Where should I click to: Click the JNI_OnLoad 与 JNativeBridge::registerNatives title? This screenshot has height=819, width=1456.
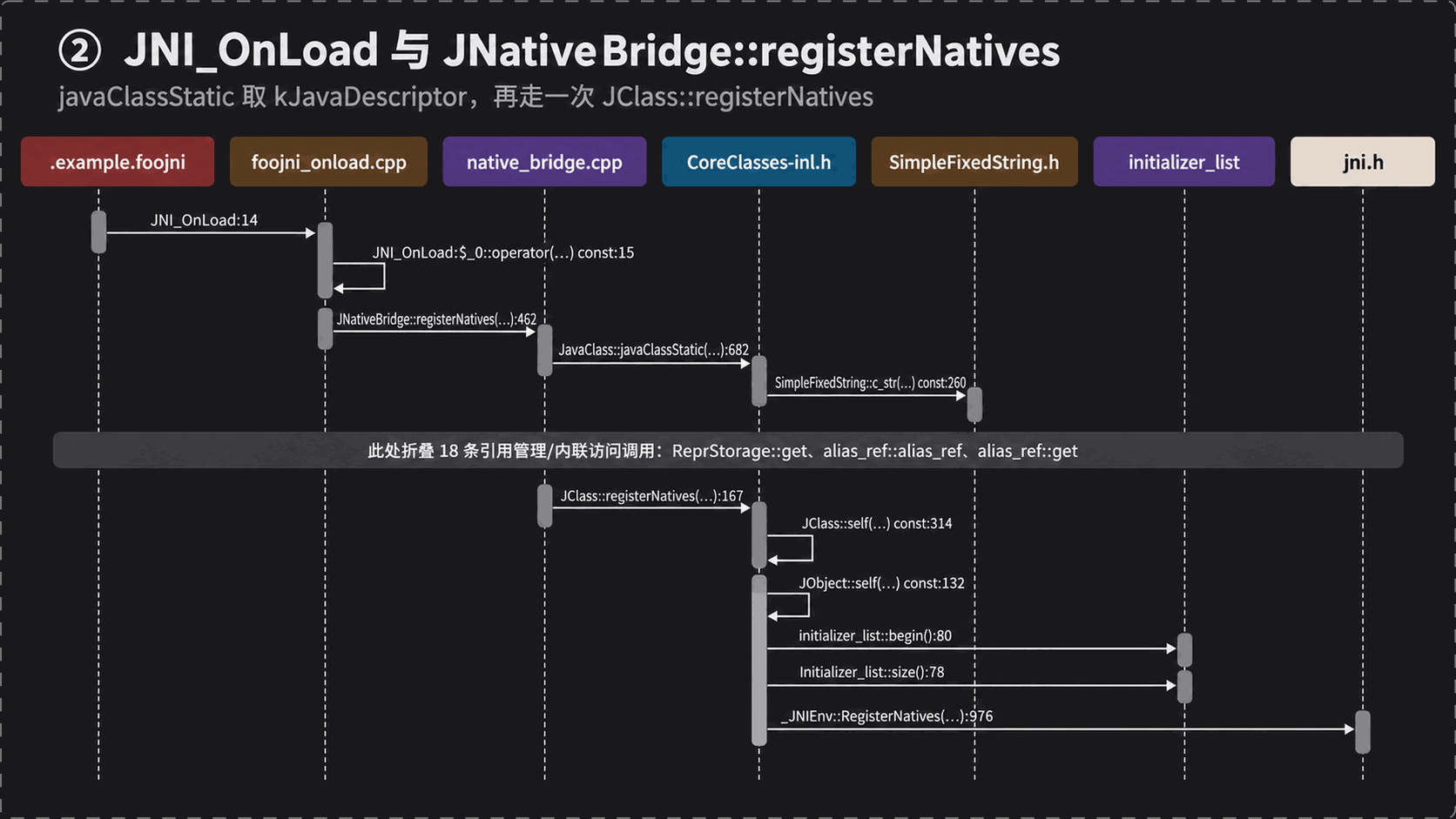[592, 50]
